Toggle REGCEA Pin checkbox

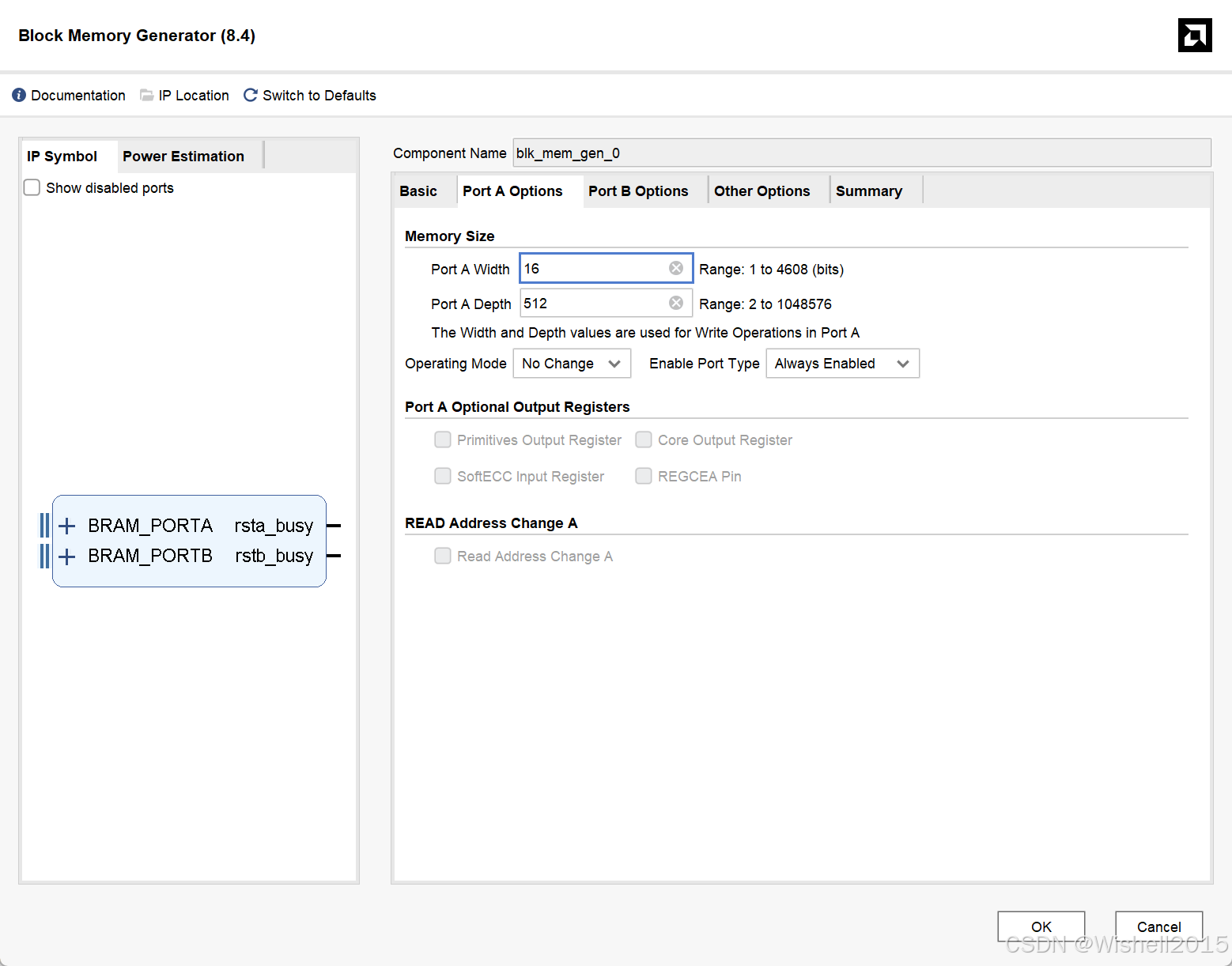click(644, 476)
